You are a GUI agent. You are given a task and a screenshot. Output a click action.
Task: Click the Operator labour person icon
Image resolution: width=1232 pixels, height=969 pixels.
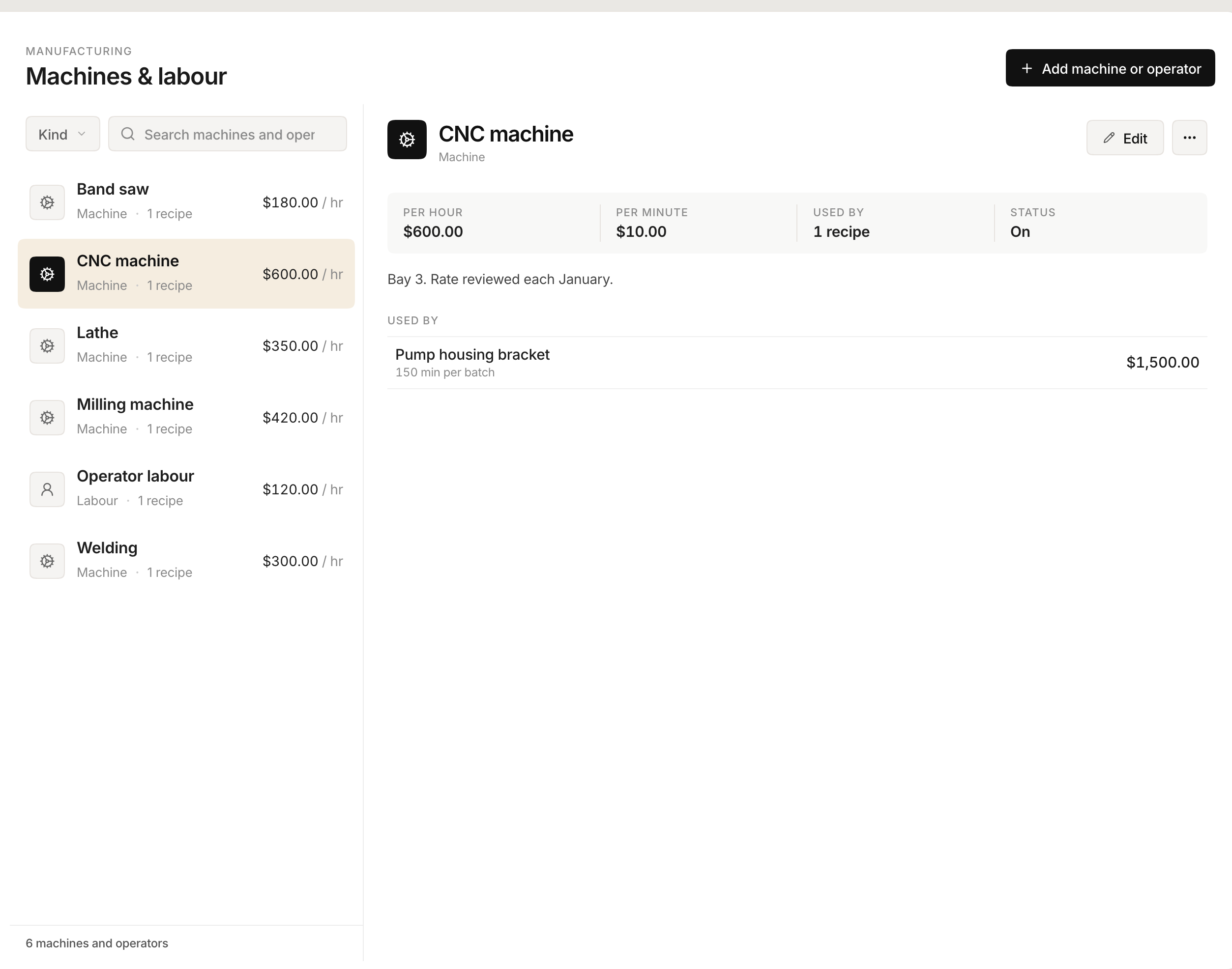click(x=47, y=489)
